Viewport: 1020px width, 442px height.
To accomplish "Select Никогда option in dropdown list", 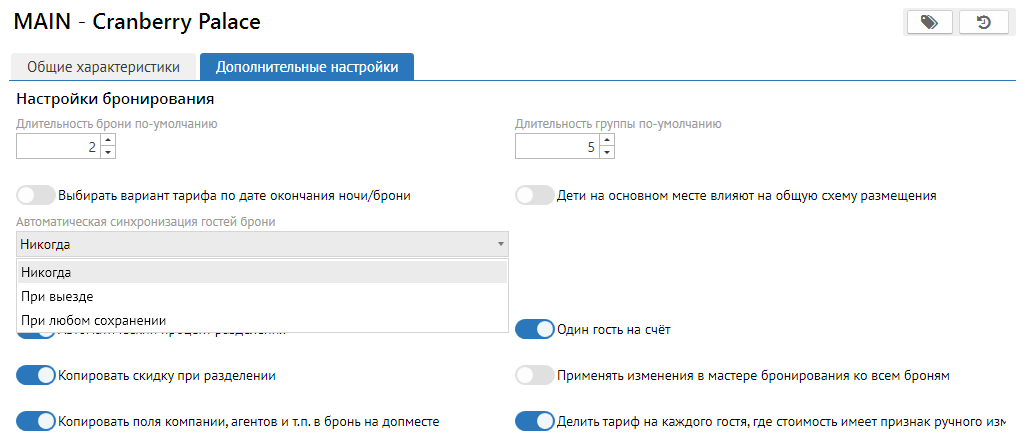I will click(x=262, y=272).
